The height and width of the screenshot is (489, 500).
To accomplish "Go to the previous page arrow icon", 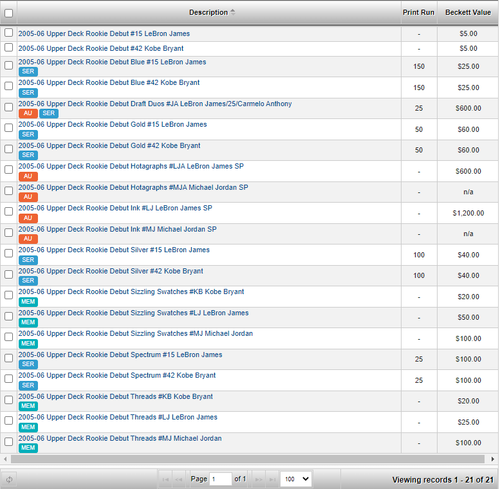I will click(178, 479).
